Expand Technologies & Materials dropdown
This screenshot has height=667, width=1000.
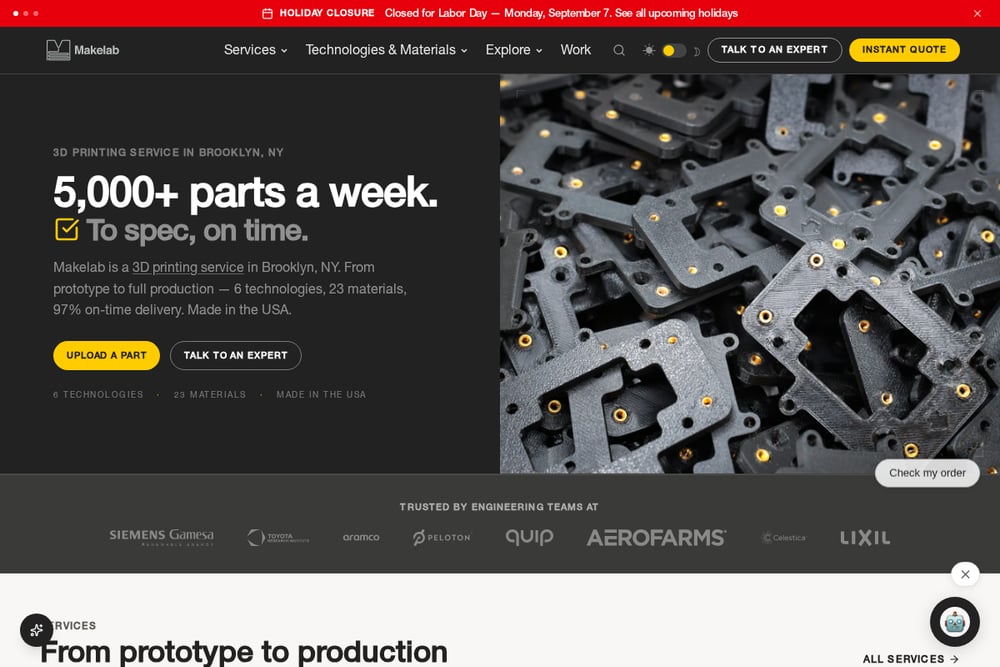pos(386,50)
